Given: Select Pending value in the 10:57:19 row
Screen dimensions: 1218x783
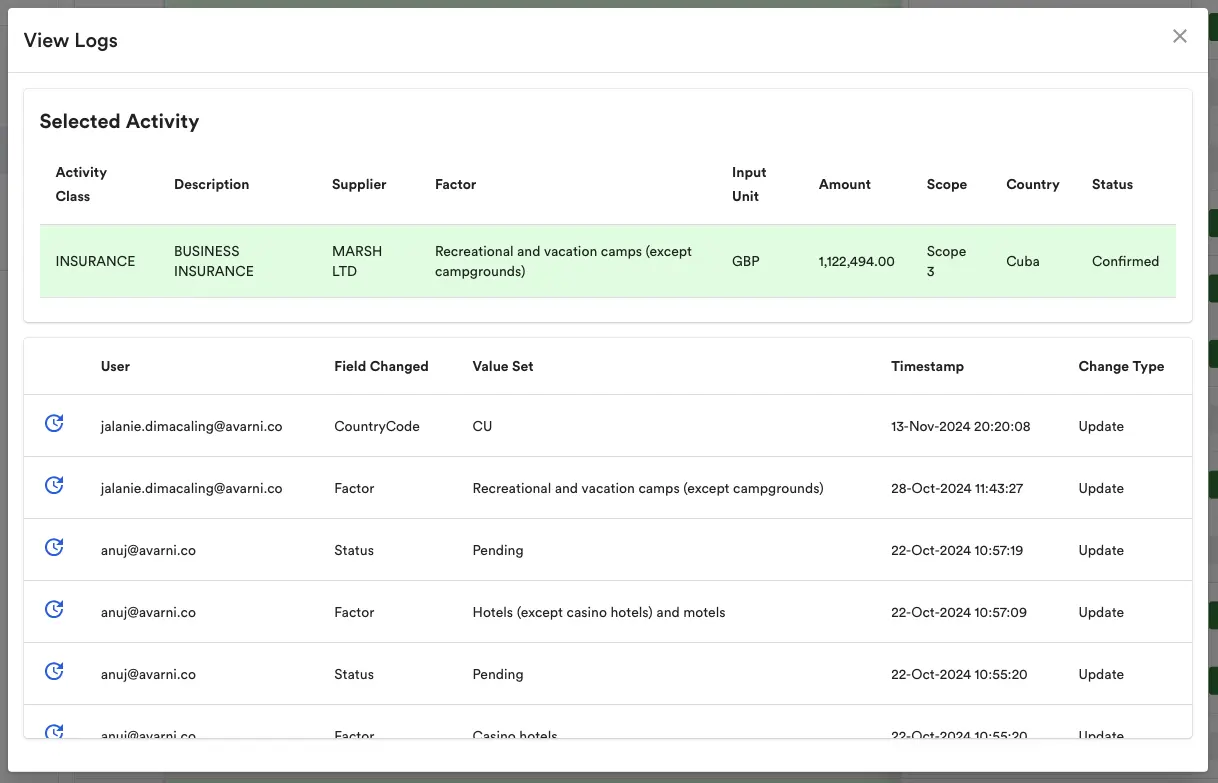Looking at the screenshot, I should tap(498, 550).
